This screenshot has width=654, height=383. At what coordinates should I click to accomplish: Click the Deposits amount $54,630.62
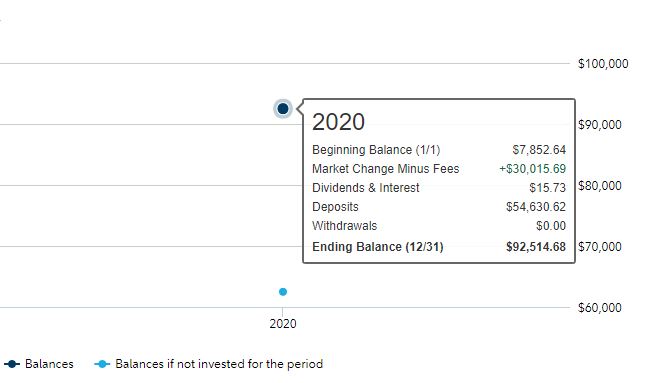tap(536, 207)
